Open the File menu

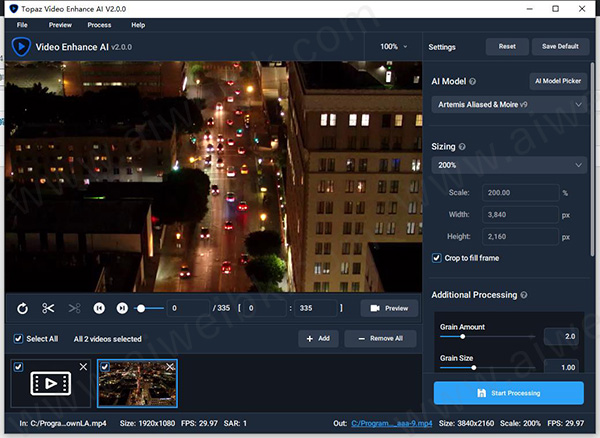[x=22, y=25]
